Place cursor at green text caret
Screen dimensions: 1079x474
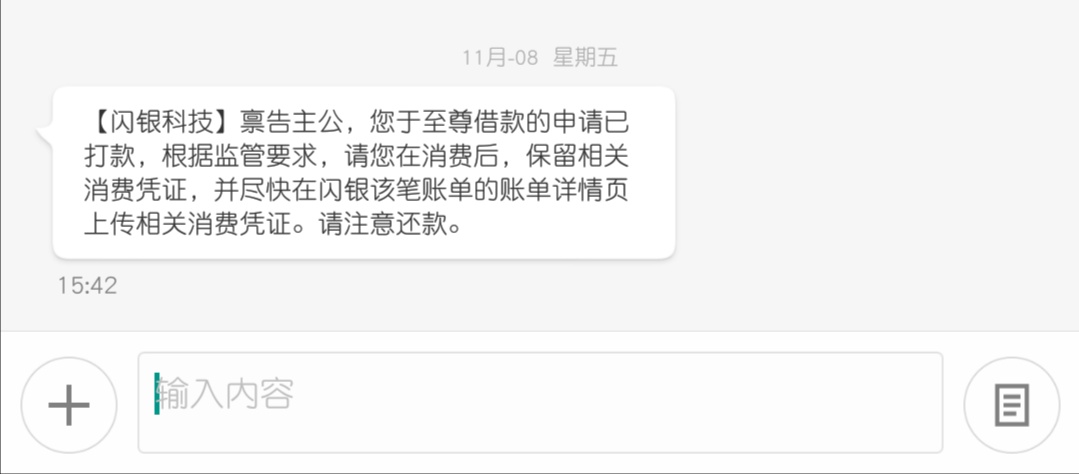click(157, 394)
